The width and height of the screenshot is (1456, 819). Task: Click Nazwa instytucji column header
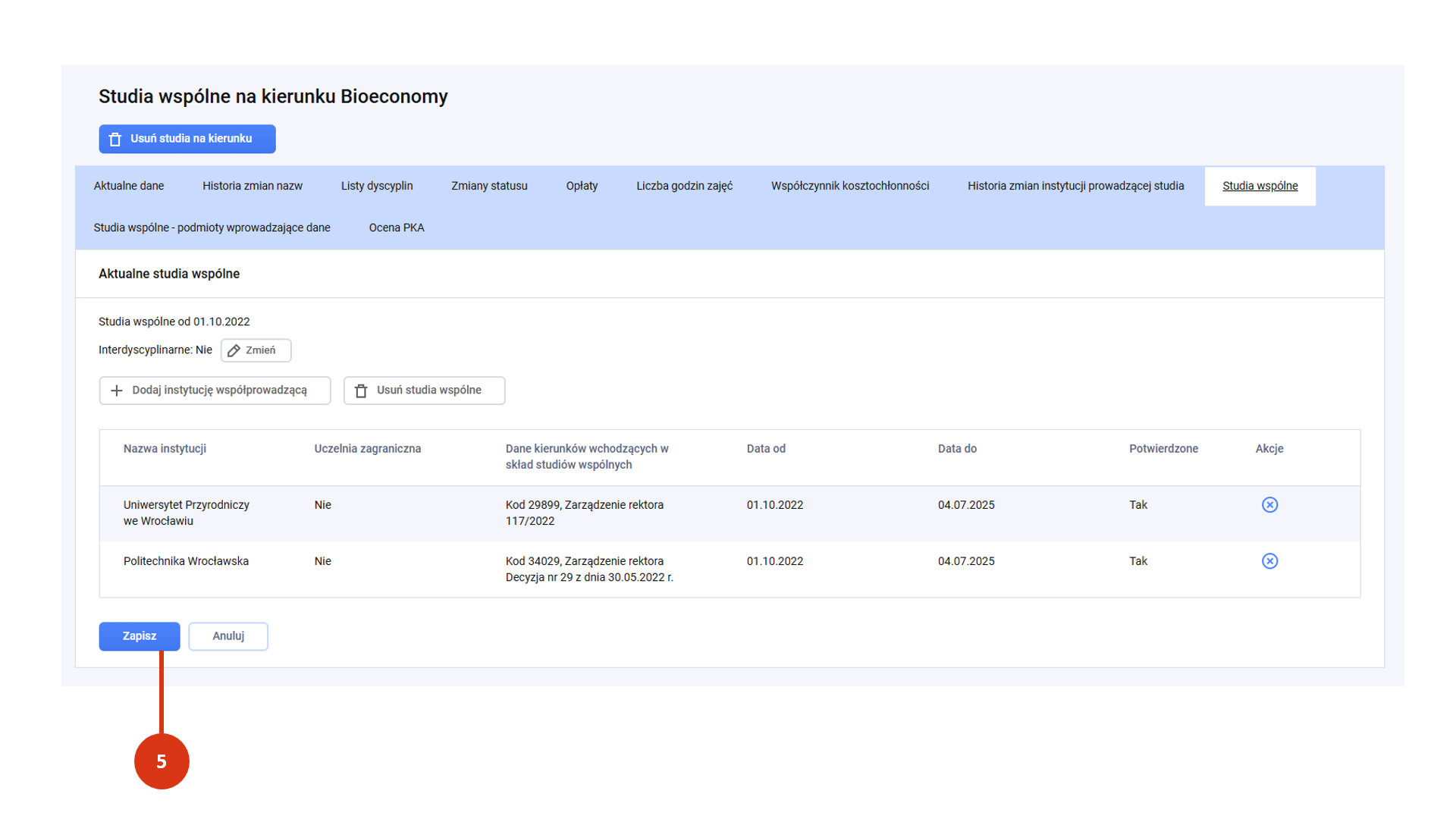[x=165, y=449]
